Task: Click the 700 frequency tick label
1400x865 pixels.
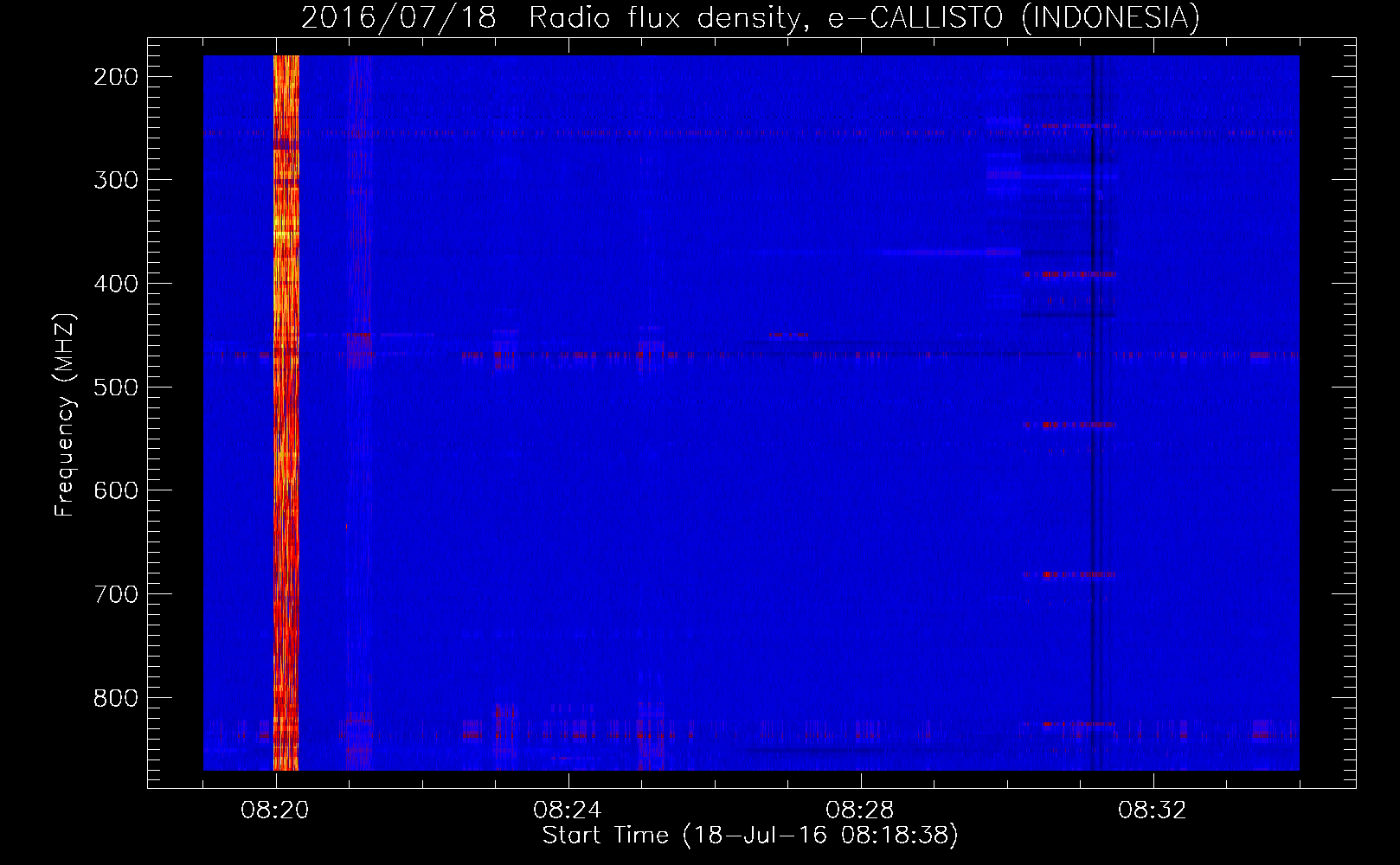Action: click(x=115, y=594)
